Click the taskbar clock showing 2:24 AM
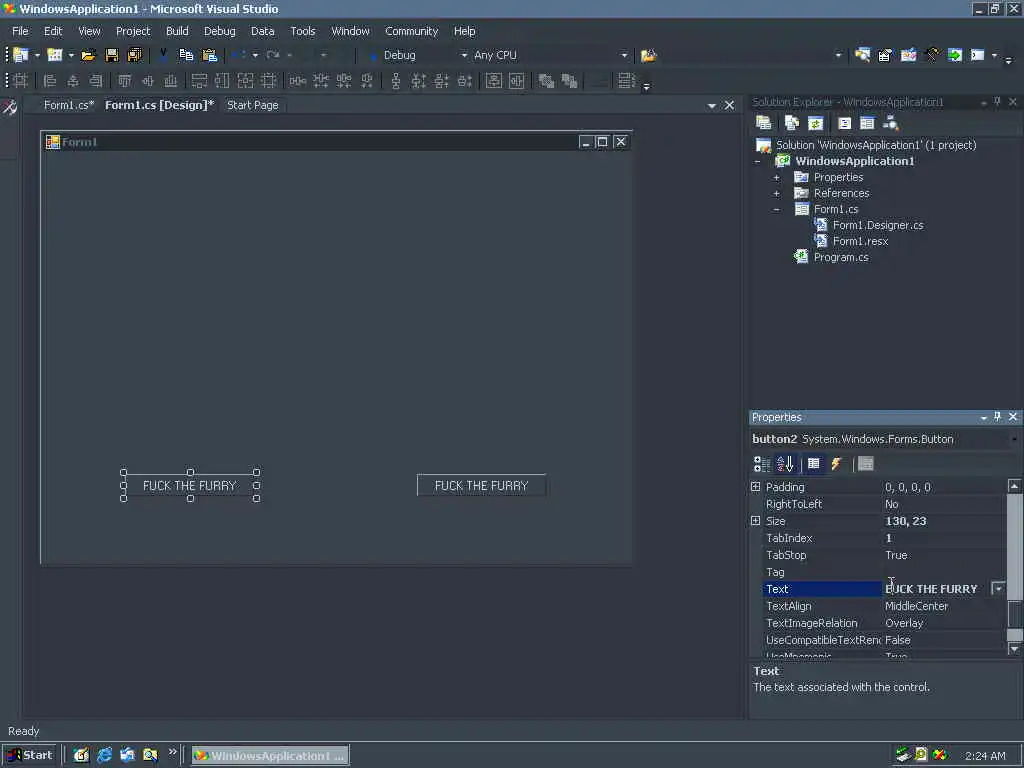Image resolution: width=1024 pixels, height=768 pixels. (985, 756)
